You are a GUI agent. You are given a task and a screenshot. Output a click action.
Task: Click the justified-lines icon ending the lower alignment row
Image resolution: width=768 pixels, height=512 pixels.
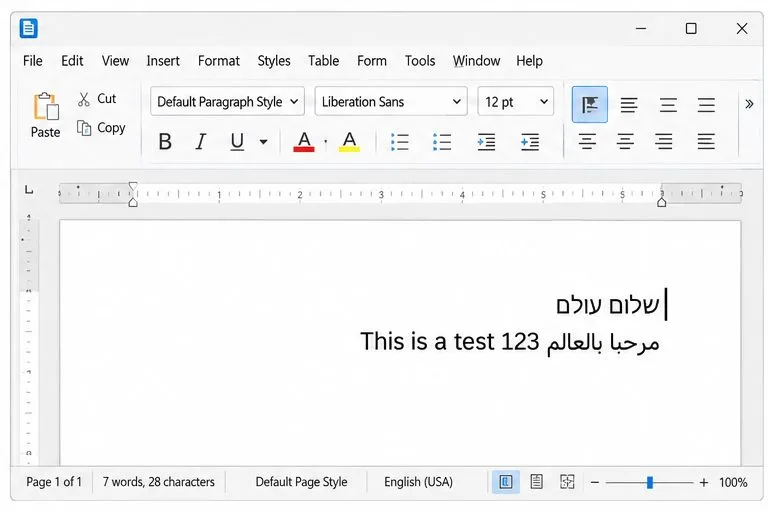706,142
